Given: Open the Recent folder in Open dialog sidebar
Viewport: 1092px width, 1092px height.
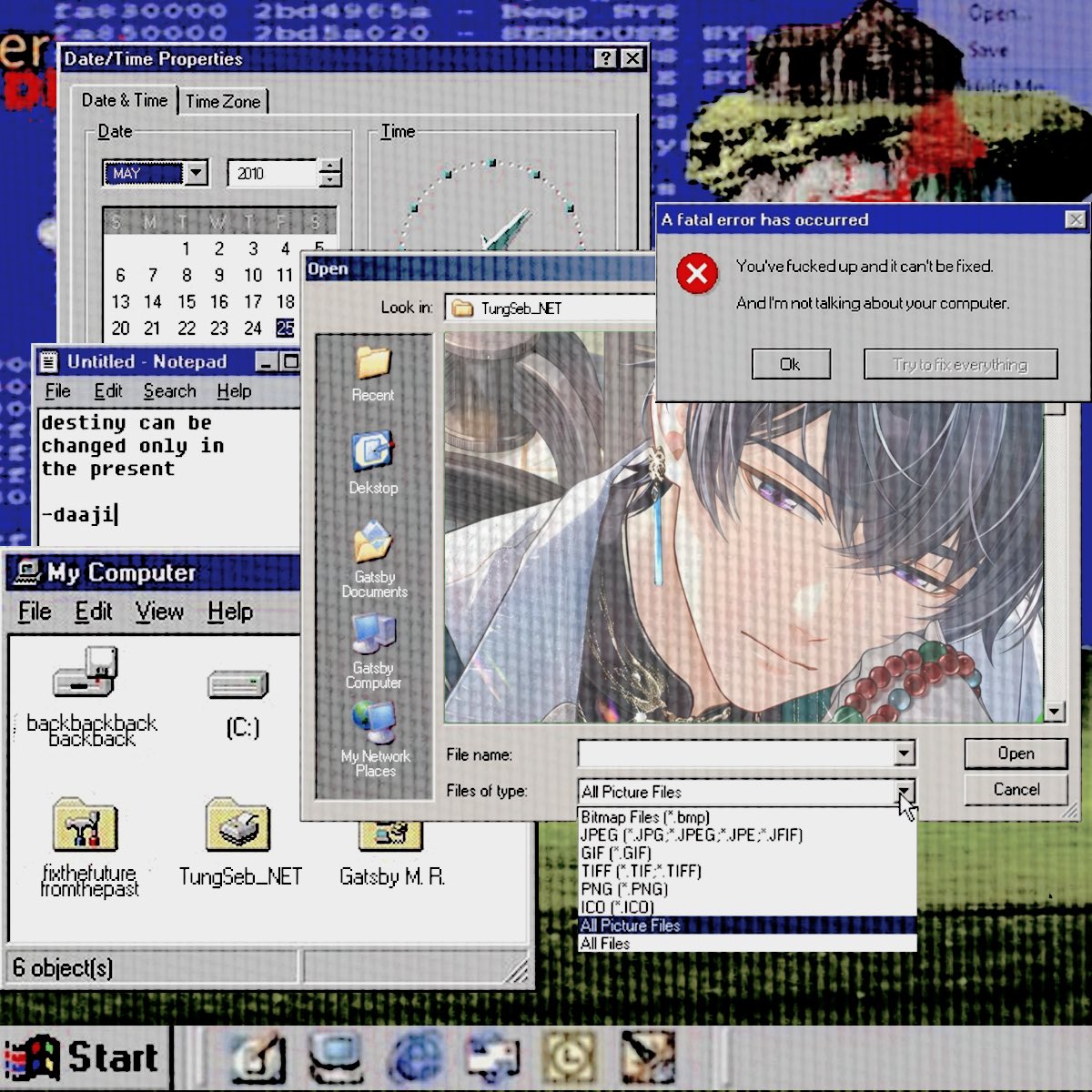Looking at the screenshot, I should [373, 374].
